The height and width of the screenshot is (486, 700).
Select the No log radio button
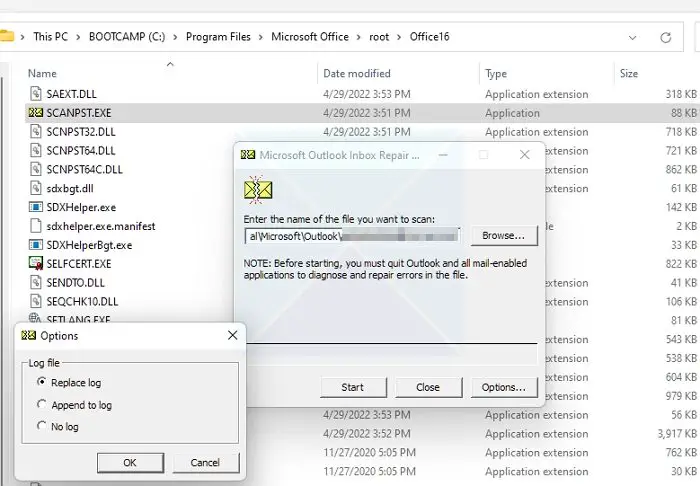pos(42,425)
